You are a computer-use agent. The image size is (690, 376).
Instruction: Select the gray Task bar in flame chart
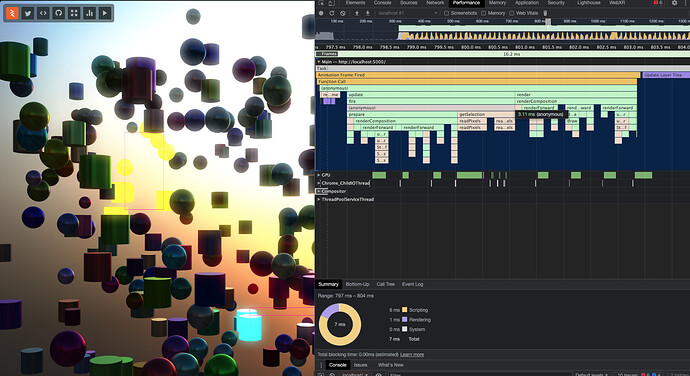pyautogui.click(x=502, y=68)
